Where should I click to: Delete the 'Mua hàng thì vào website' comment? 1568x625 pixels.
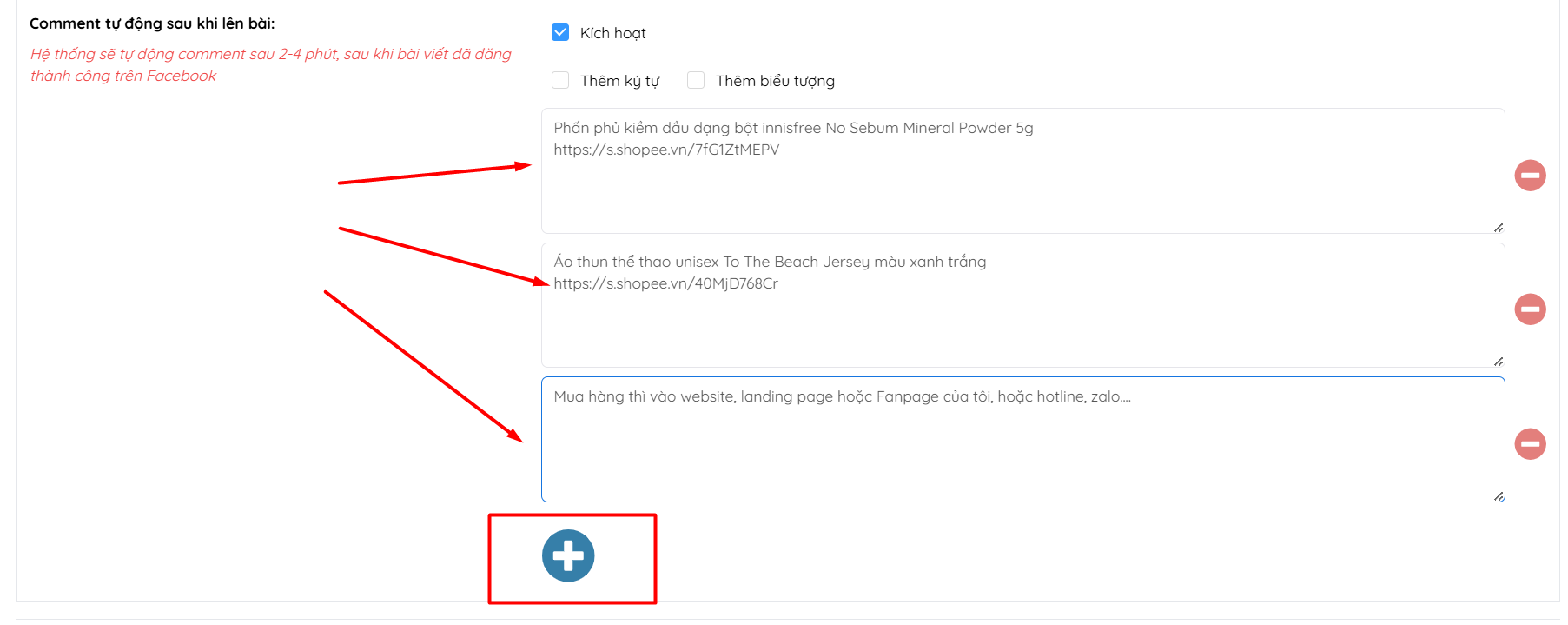pos(1530,443)
